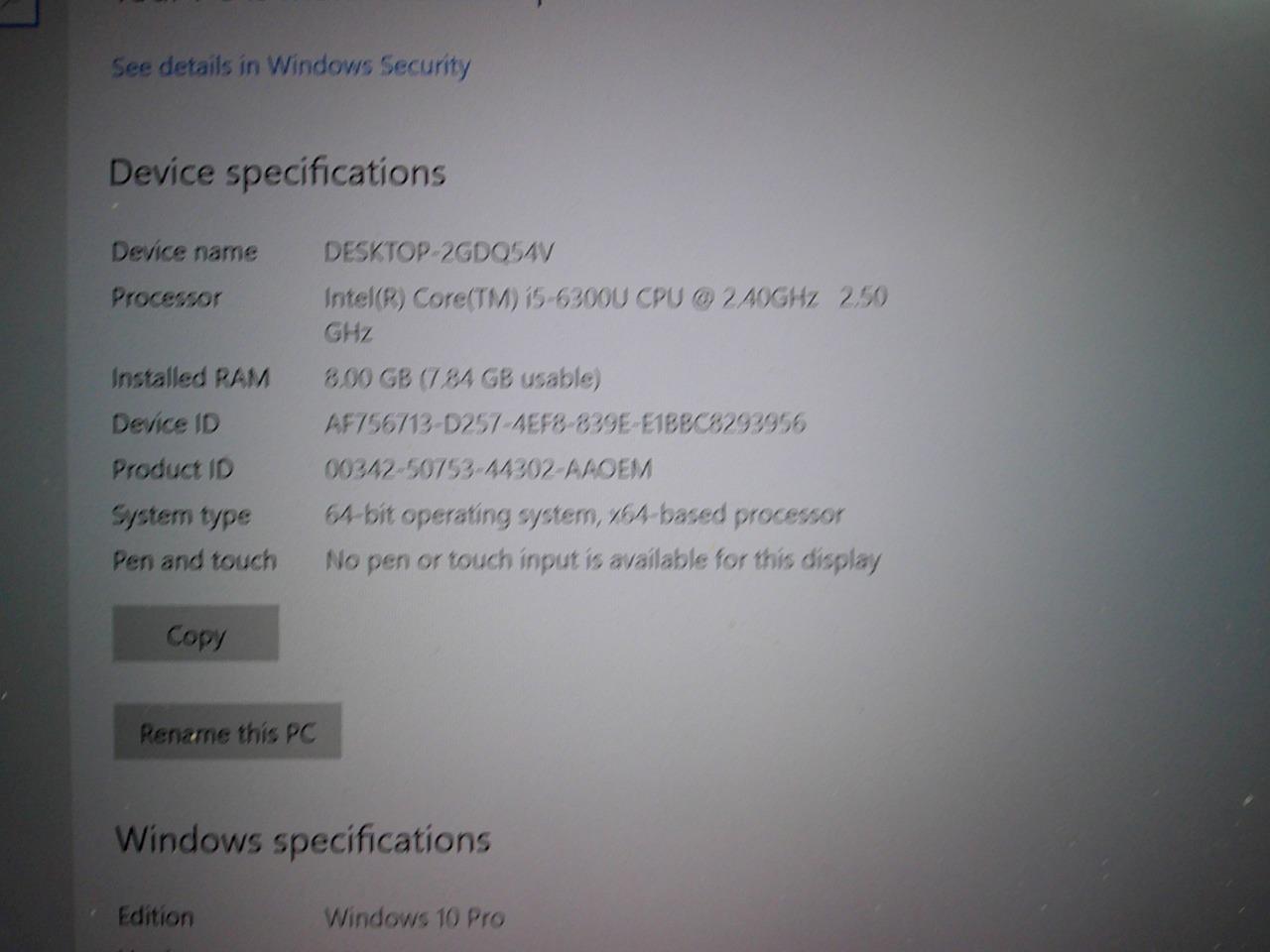Viewport: 1270px width, 952px height.
Task: Click the Device ID label
Action: pyautogui.click(x=165, y=423)
